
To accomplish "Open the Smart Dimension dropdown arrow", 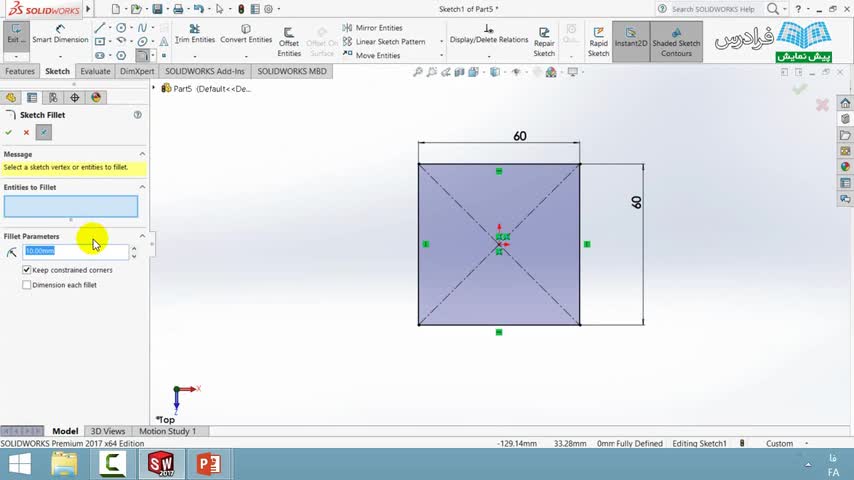I will pyautogui.click(x=60, y=56).
